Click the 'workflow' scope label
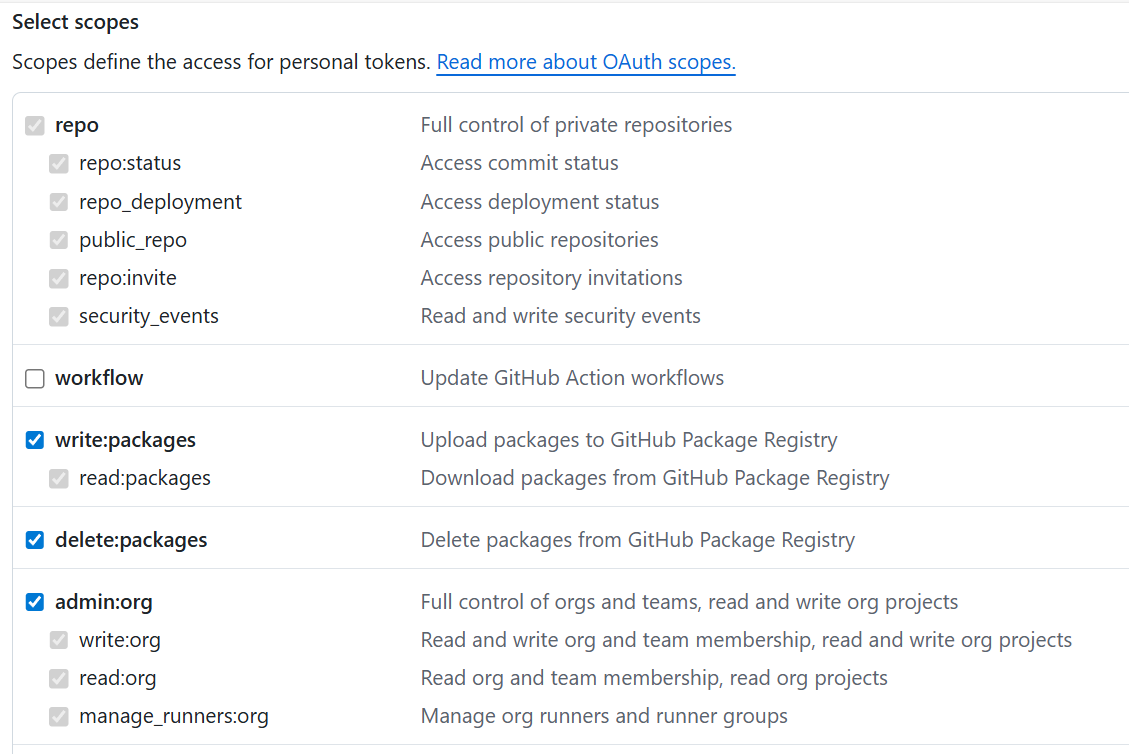Image resolution: width=1129 pixels, height=754 pixels. tap(99, 378)
